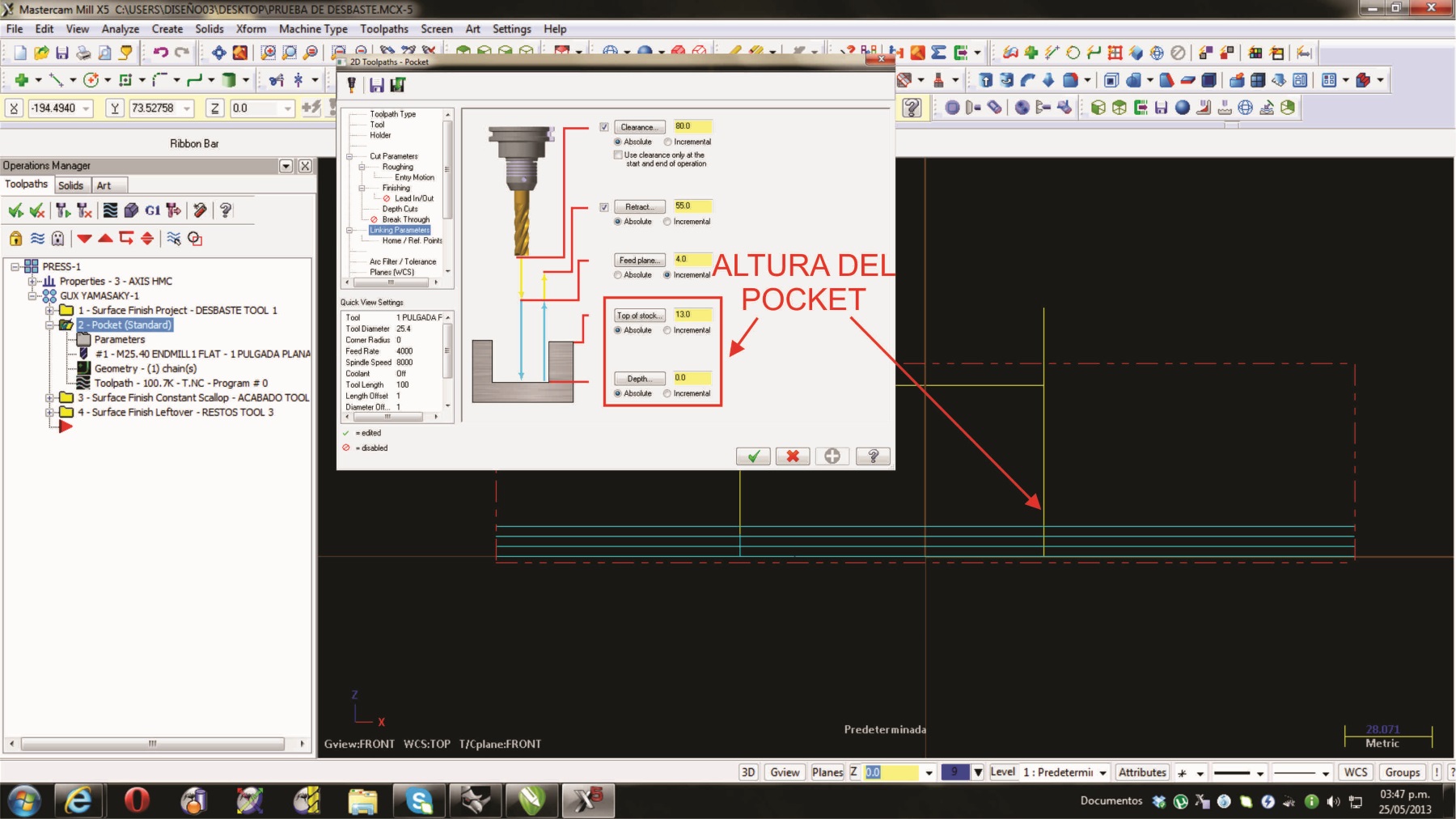Image resolution: width=1456 pixels, height=819 pixels.
Task: Click the Verify solid cube icon
Action: click(131, 211)
